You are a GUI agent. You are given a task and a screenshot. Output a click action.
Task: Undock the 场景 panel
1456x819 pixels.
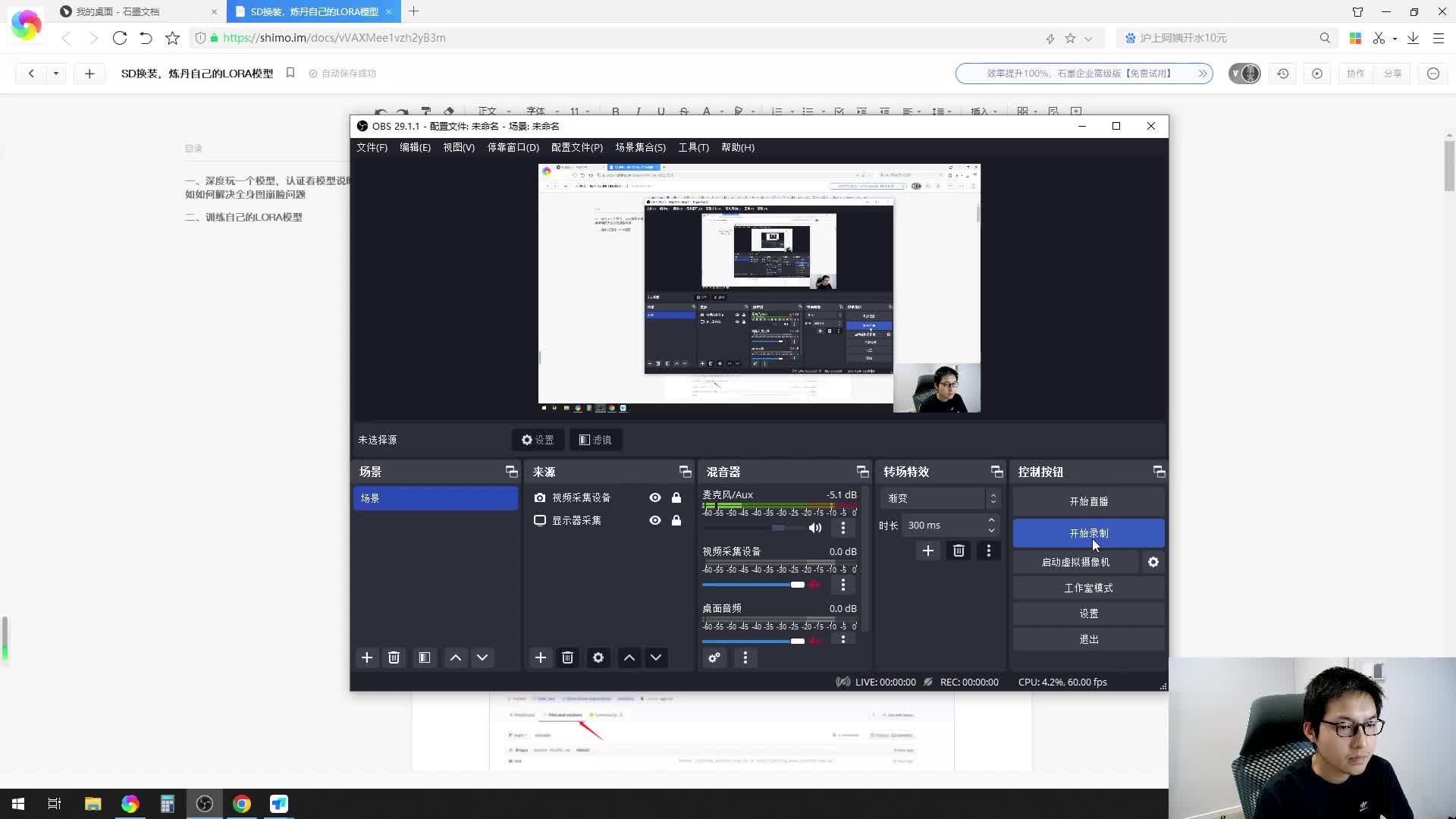point(512,472)
